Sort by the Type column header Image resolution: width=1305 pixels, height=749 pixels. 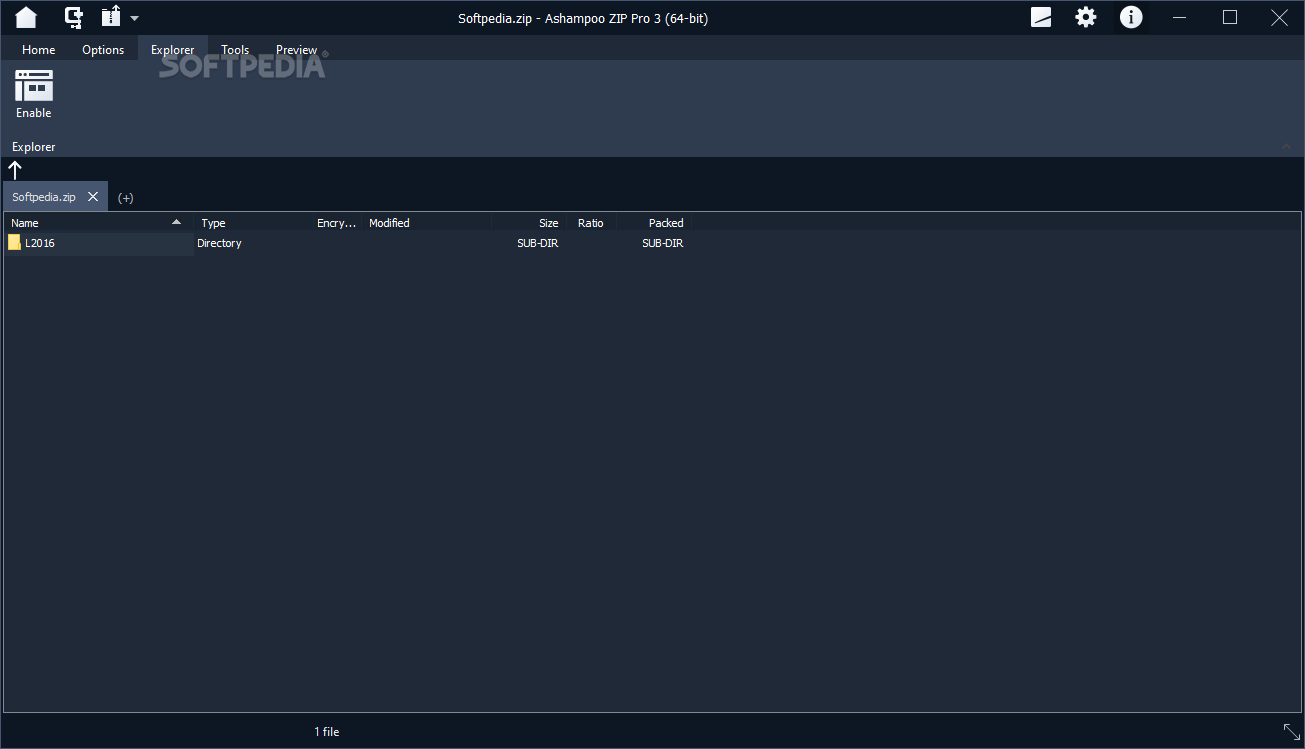[x=254, y=223]
